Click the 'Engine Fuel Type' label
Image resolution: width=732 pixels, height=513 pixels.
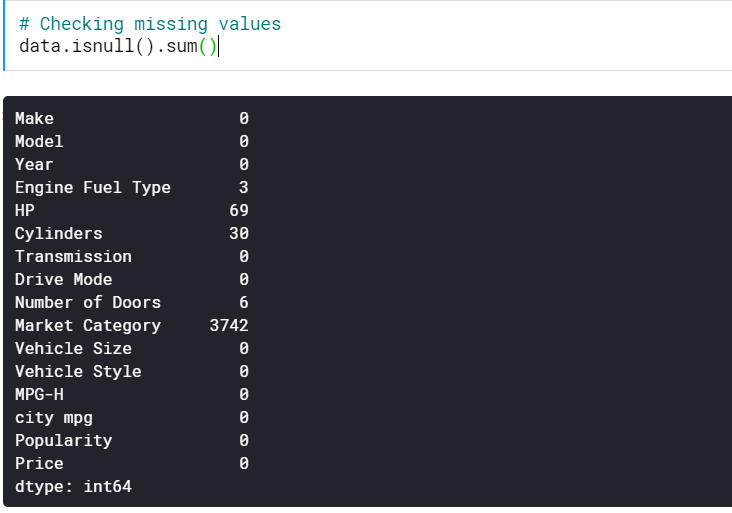(x=92, y=187)
